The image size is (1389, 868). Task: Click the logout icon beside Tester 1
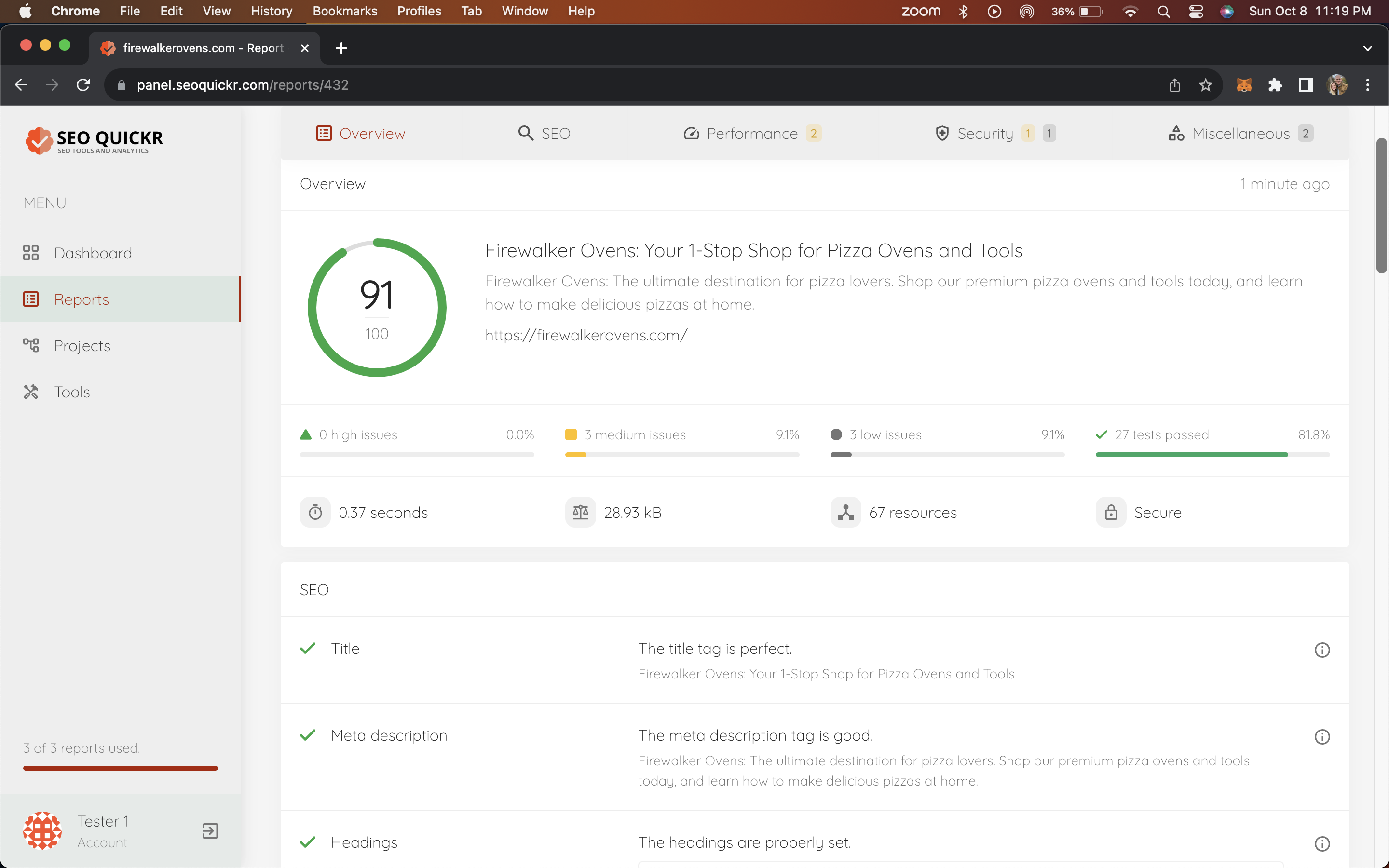tap(210, 831)
